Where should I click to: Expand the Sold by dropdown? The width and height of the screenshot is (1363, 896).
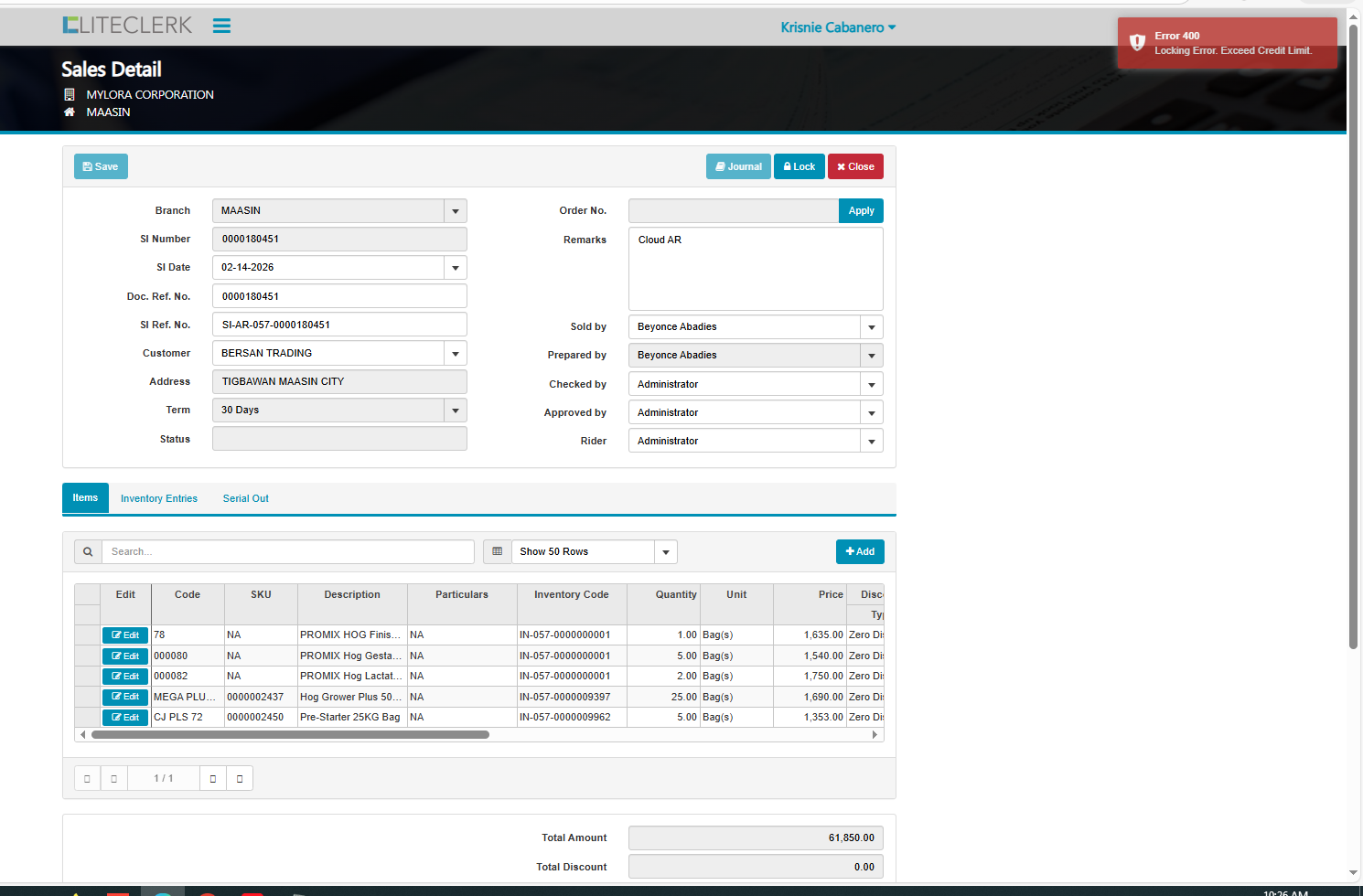coord(872,327)
